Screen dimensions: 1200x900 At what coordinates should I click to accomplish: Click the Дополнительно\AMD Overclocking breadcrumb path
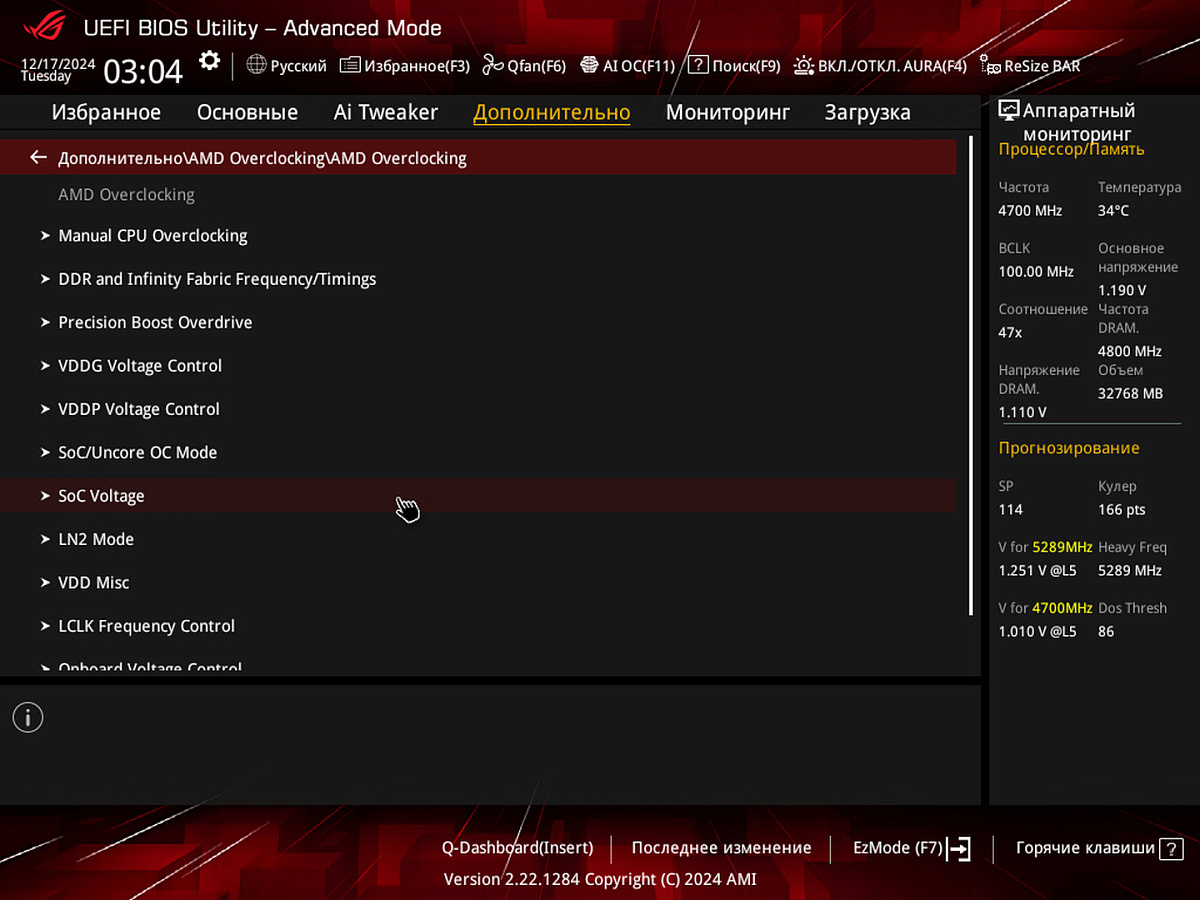(263, 158)
